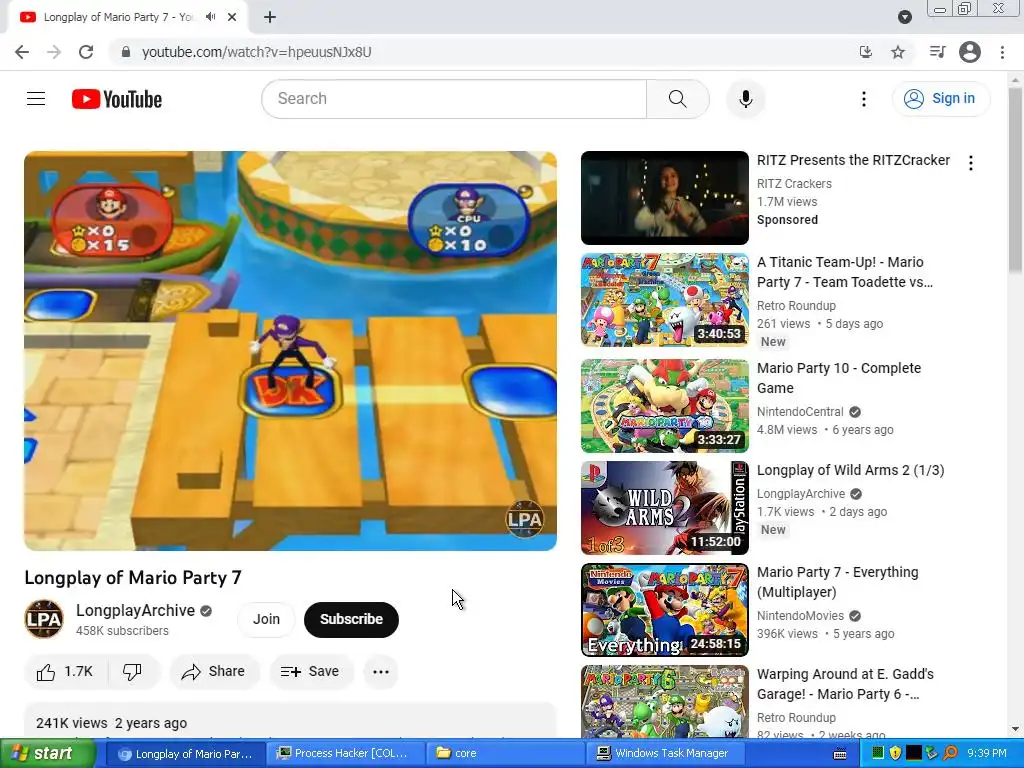The image size is (1024, 768).
Task: Click the RITZ Presents the RITZCracker title
Action: [x=853, y=160]
